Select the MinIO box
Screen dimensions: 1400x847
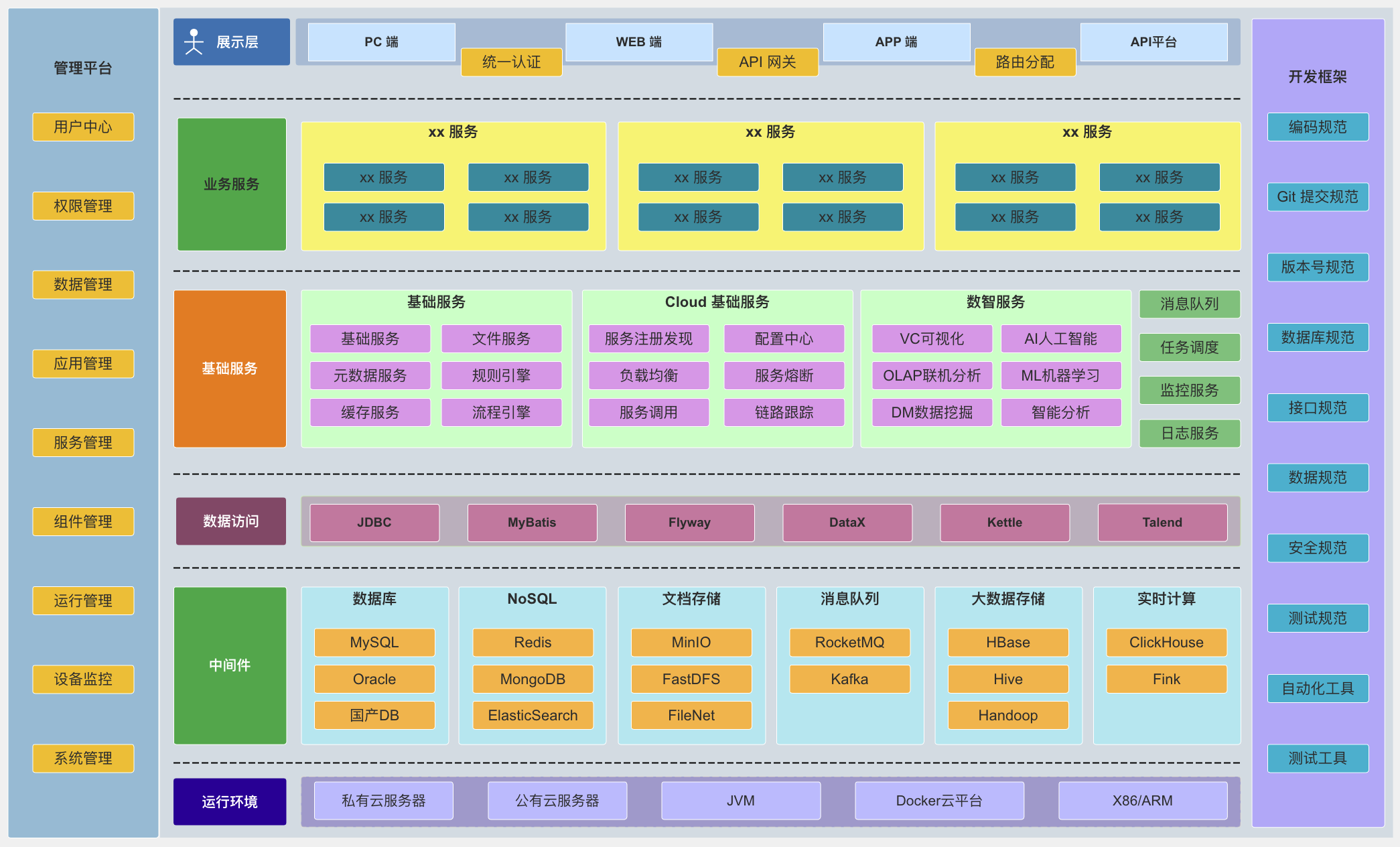point(691,643)
